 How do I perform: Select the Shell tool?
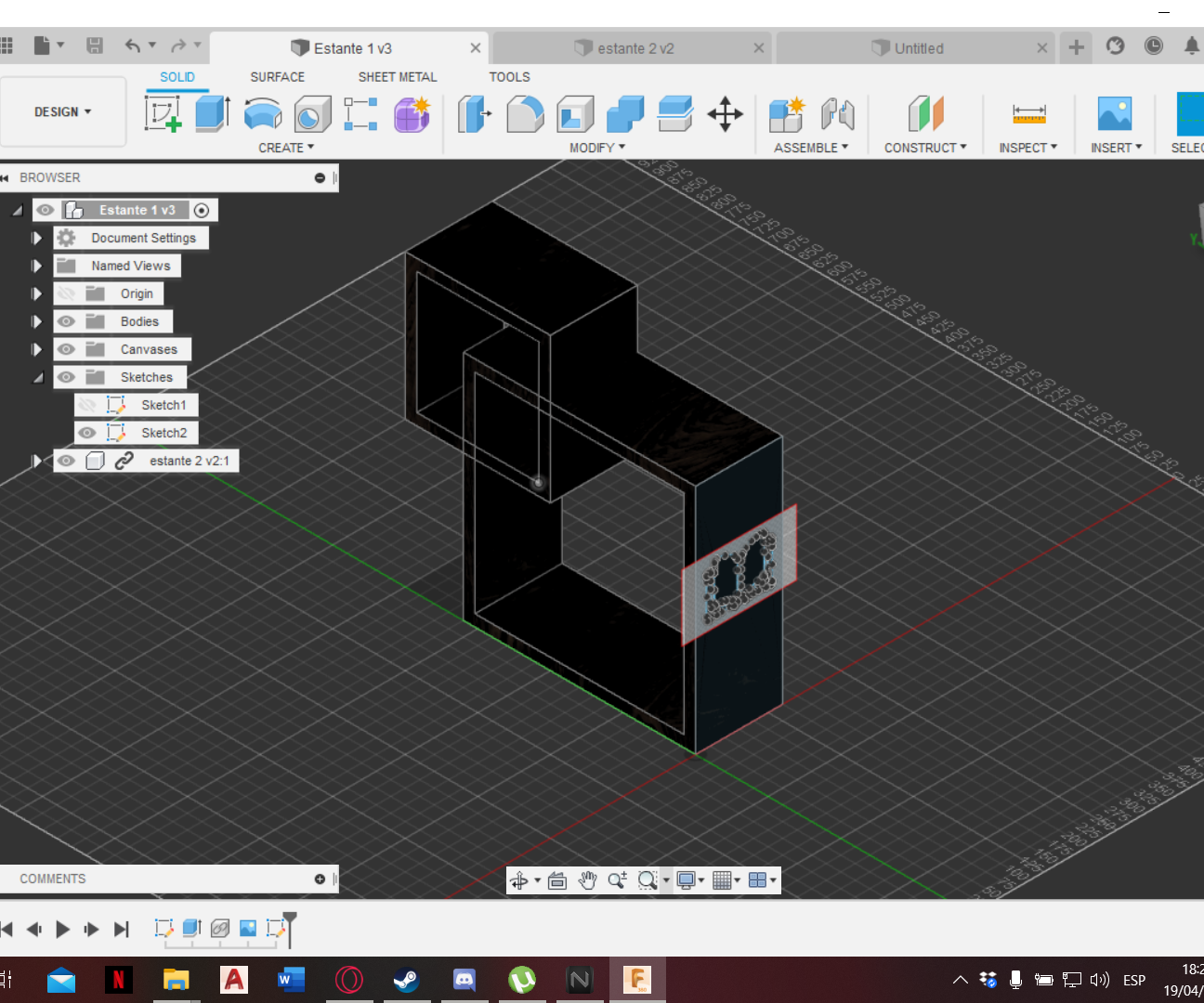coord(575,114)
